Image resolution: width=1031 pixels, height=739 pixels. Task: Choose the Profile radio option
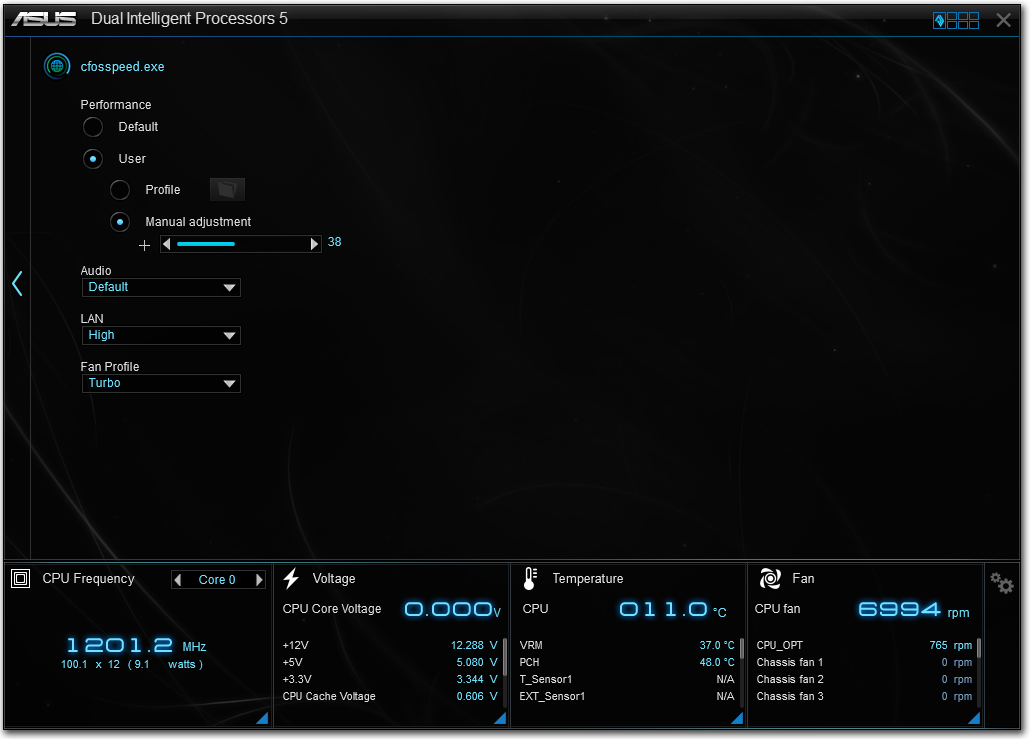pos(120,190)
